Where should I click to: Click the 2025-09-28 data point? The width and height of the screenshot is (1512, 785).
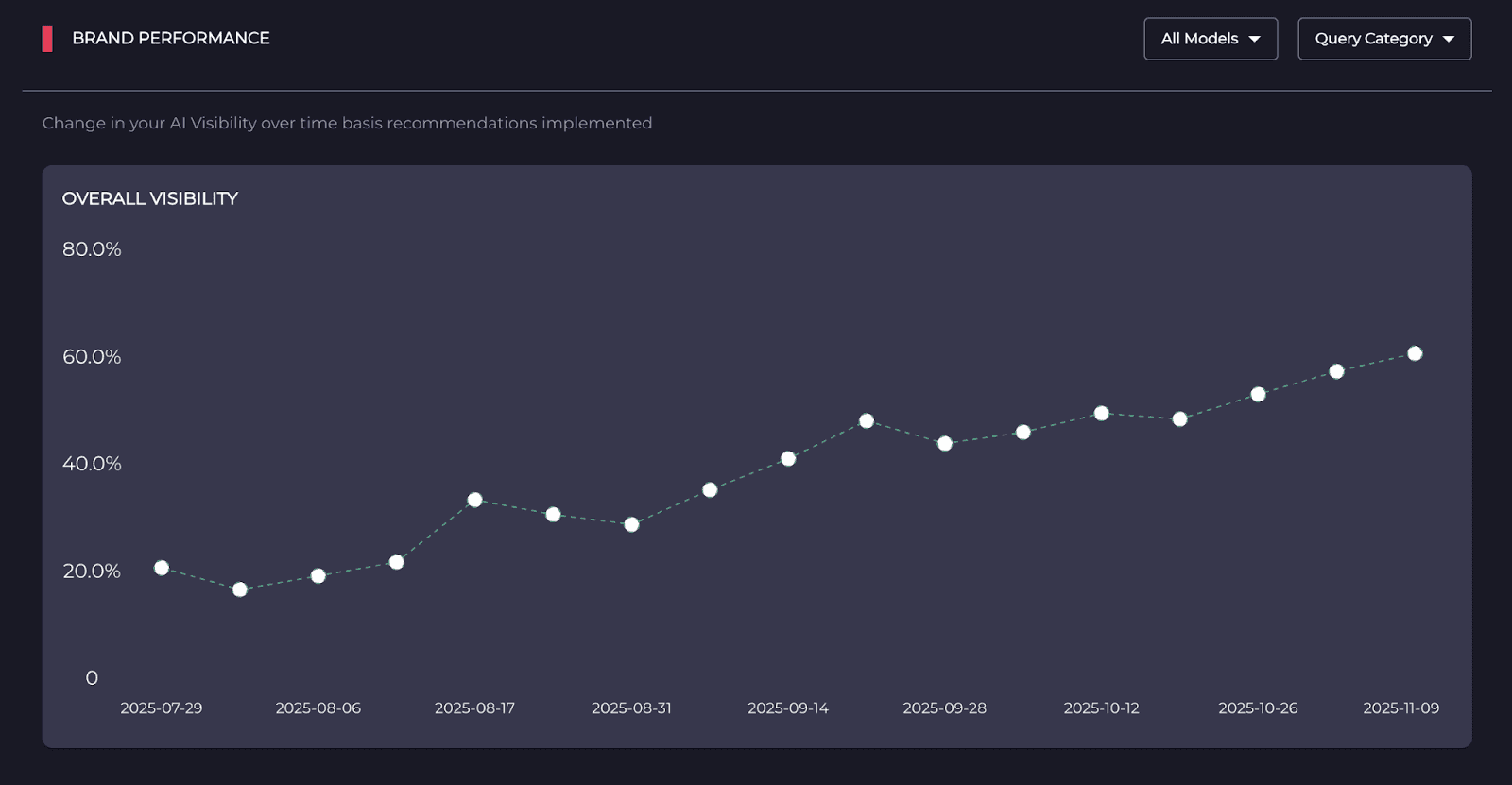pyautogui.click(x=945, y=443)
